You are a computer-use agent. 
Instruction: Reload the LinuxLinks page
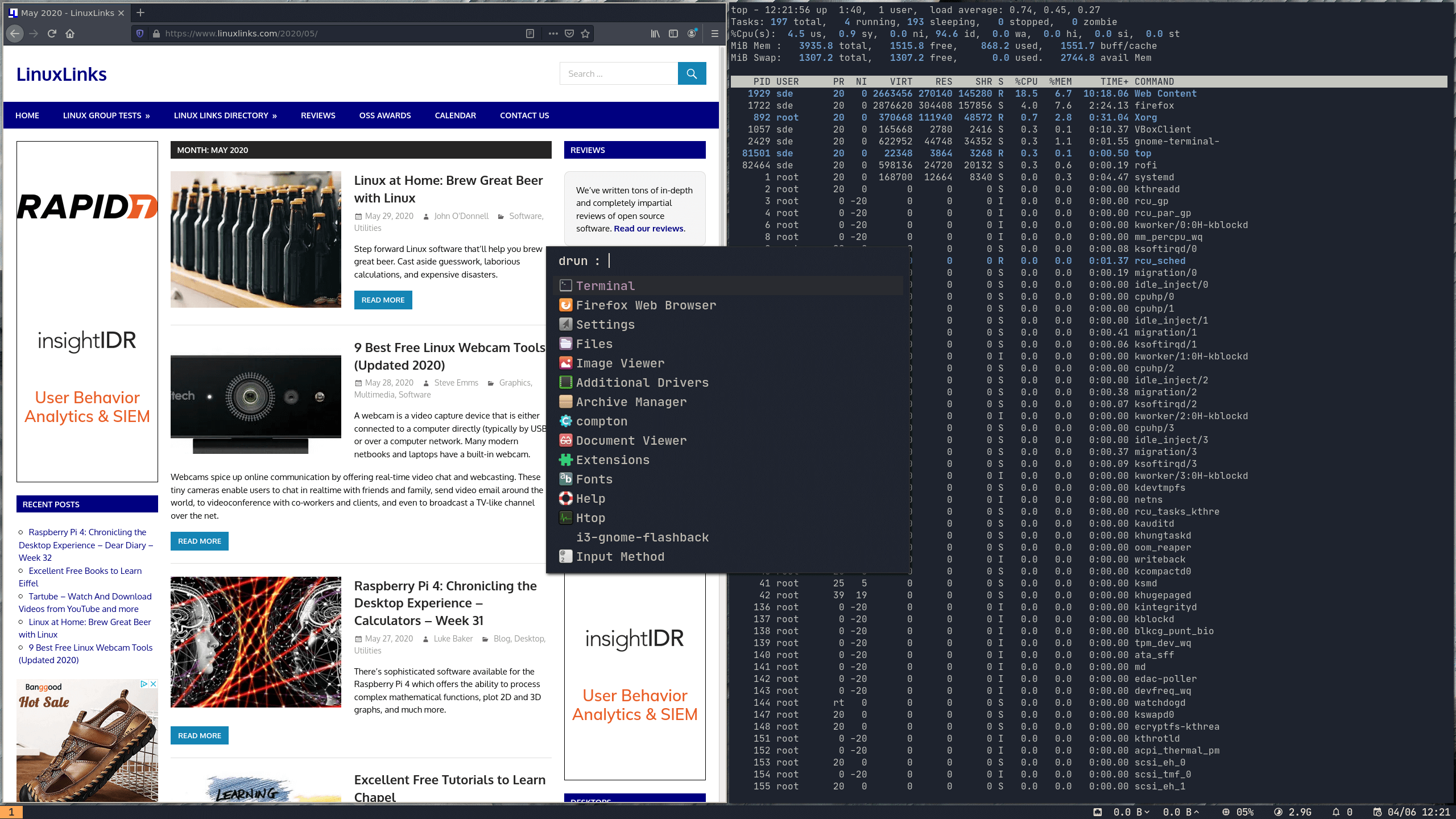[52, 34]
